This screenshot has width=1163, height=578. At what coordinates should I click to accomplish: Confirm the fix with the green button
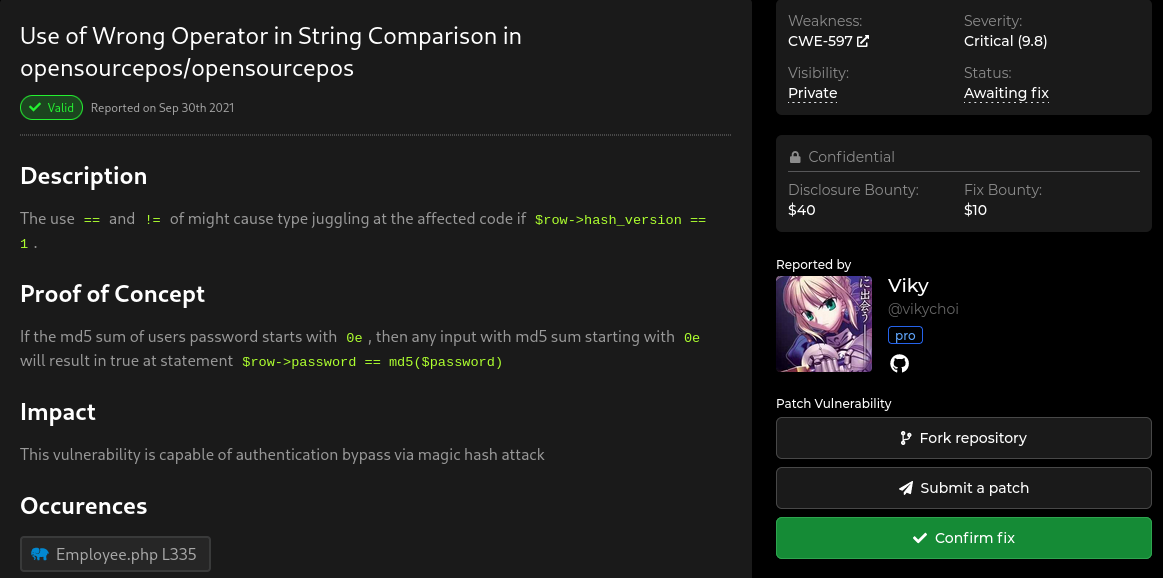click(x=963, y=537)
